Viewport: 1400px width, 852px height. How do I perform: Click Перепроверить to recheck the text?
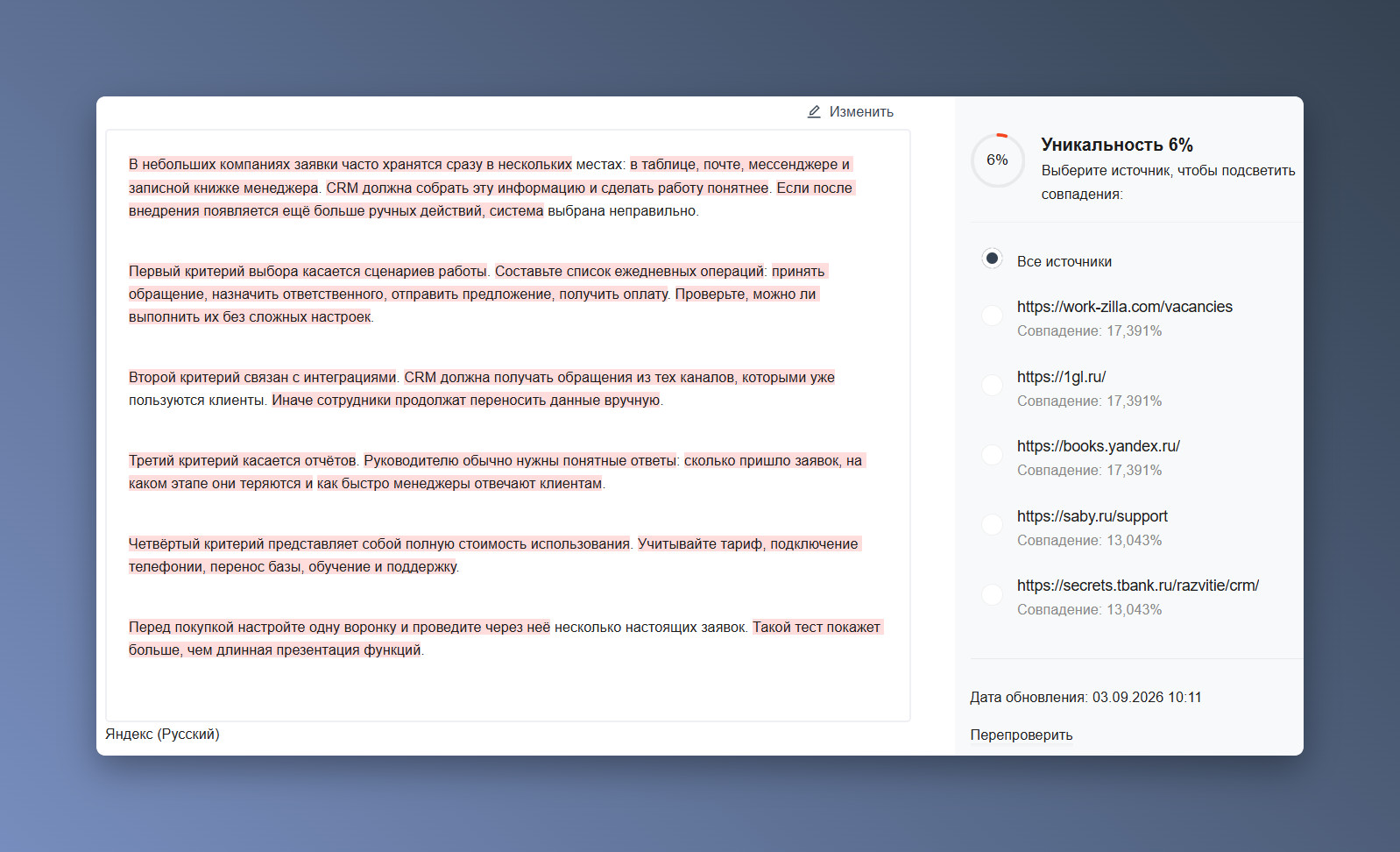pos(1021,735)
